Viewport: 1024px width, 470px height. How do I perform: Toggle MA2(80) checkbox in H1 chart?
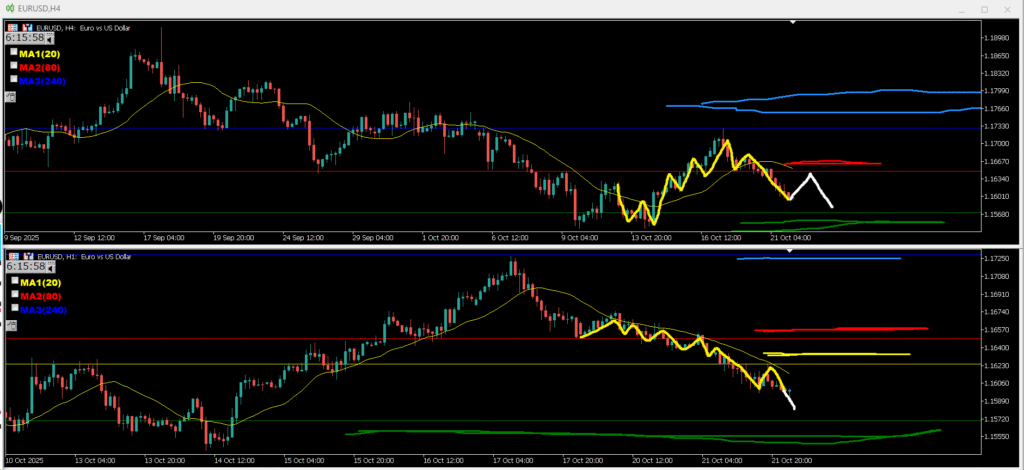tap(14, 295)
